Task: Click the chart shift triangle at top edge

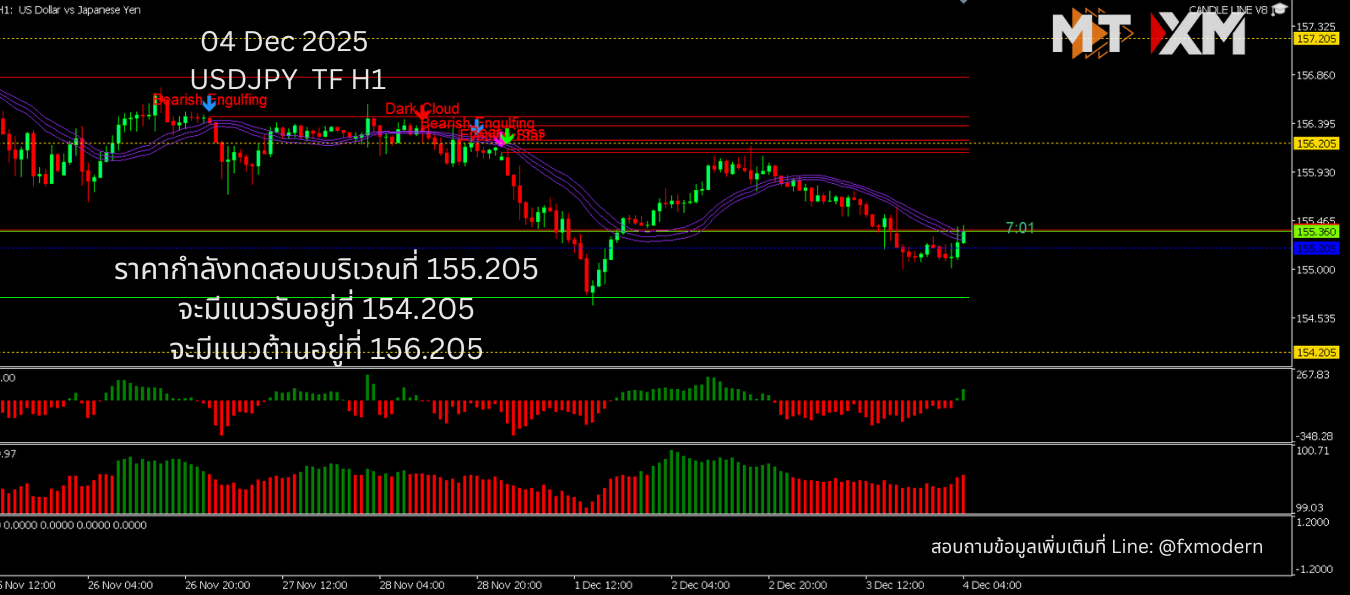Action: 963,2
